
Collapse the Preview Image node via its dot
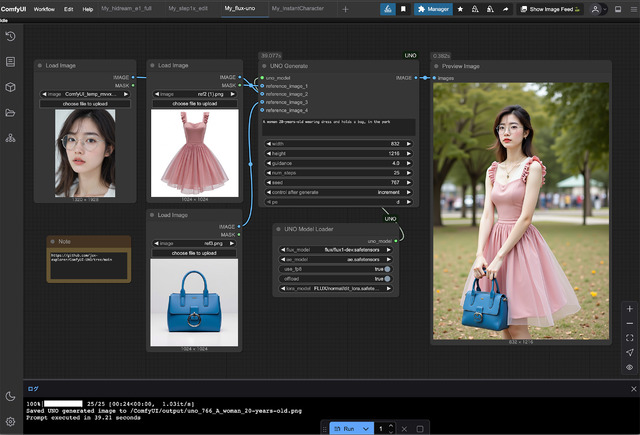click(x=436, y=66)
